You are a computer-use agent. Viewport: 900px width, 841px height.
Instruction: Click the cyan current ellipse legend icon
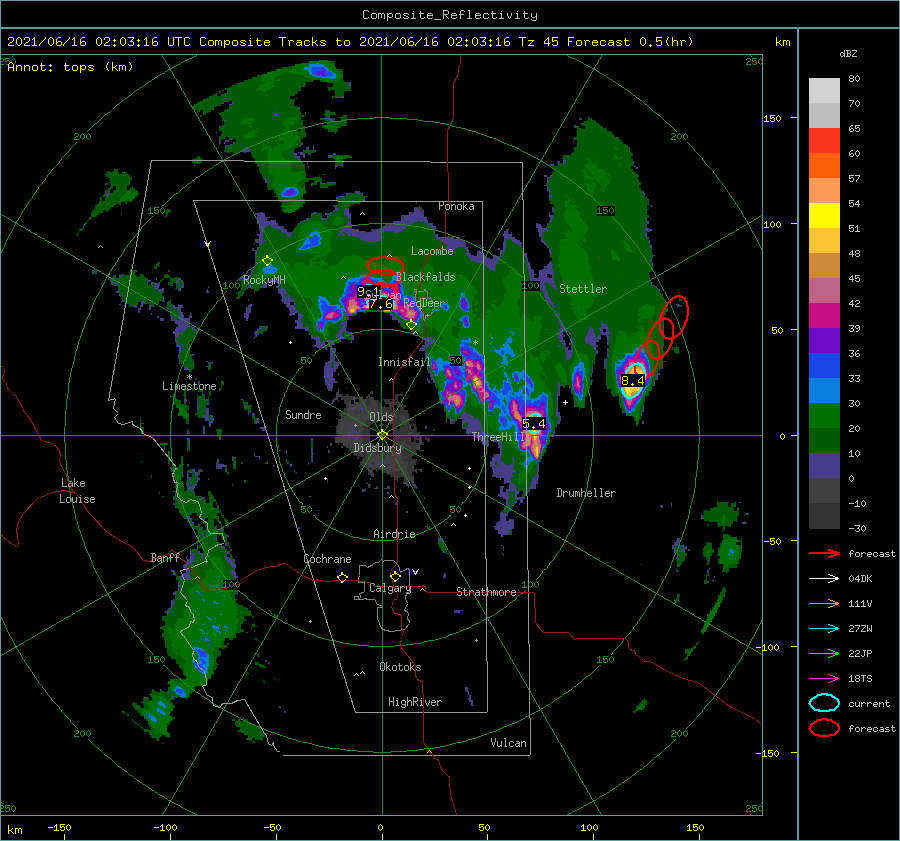[x=824, y=703]
